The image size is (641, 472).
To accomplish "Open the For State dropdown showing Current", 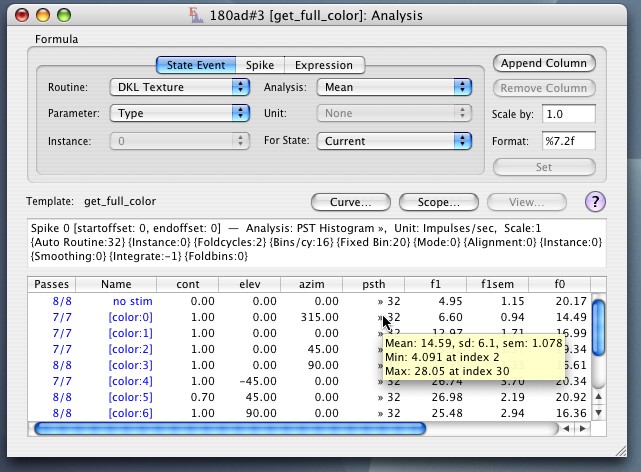I will [x=393, y=141].
